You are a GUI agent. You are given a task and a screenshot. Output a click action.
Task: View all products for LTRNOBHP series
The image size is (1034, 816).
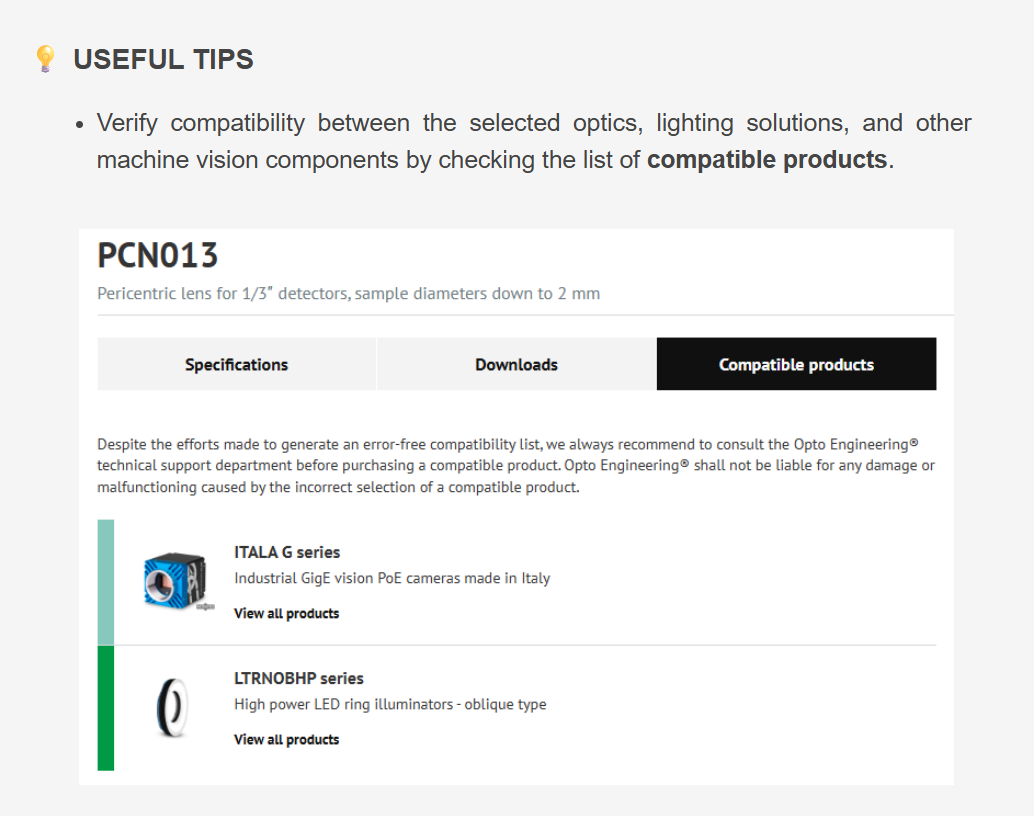286,739
